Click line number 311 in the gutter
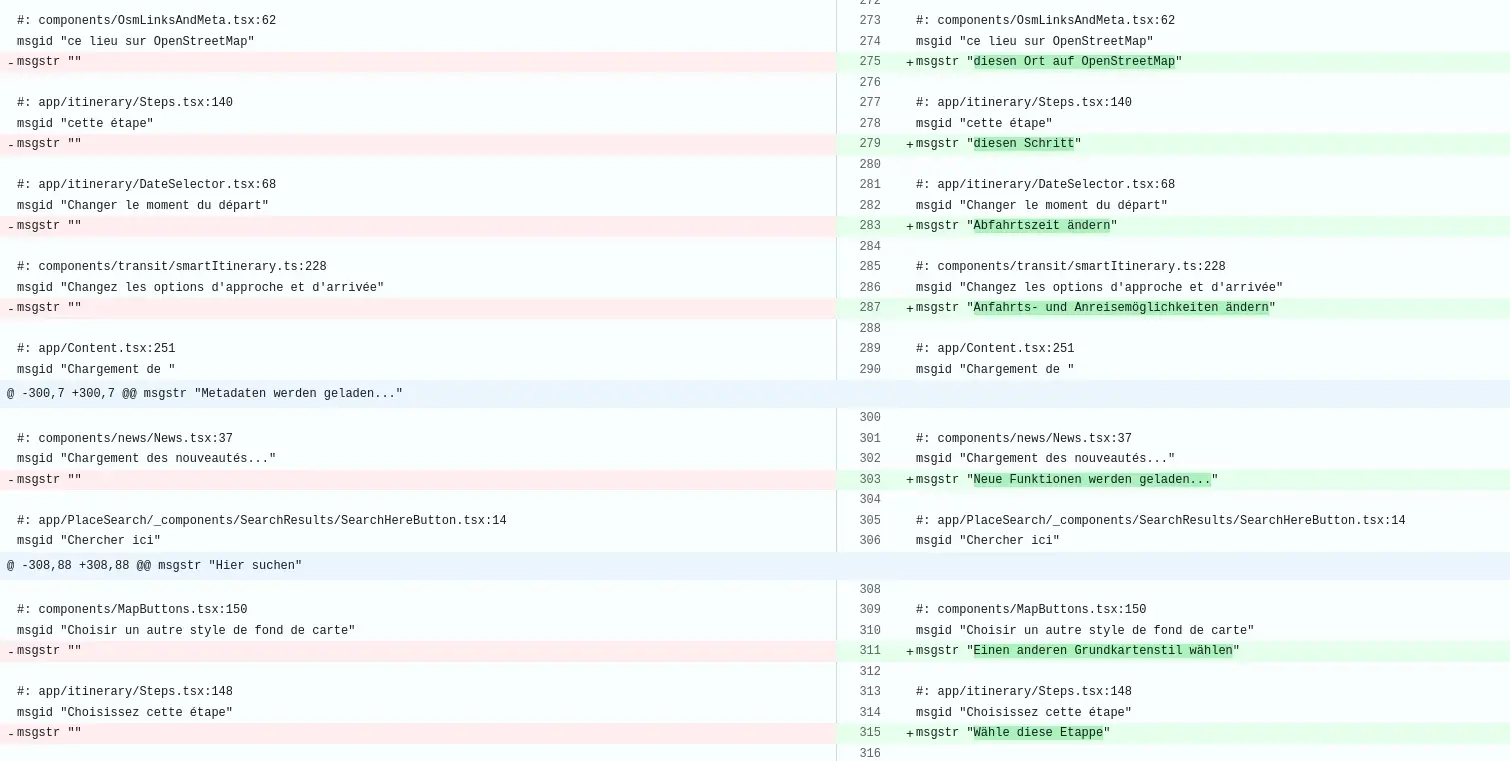1510x761 pixels. [x=869, y=651]
